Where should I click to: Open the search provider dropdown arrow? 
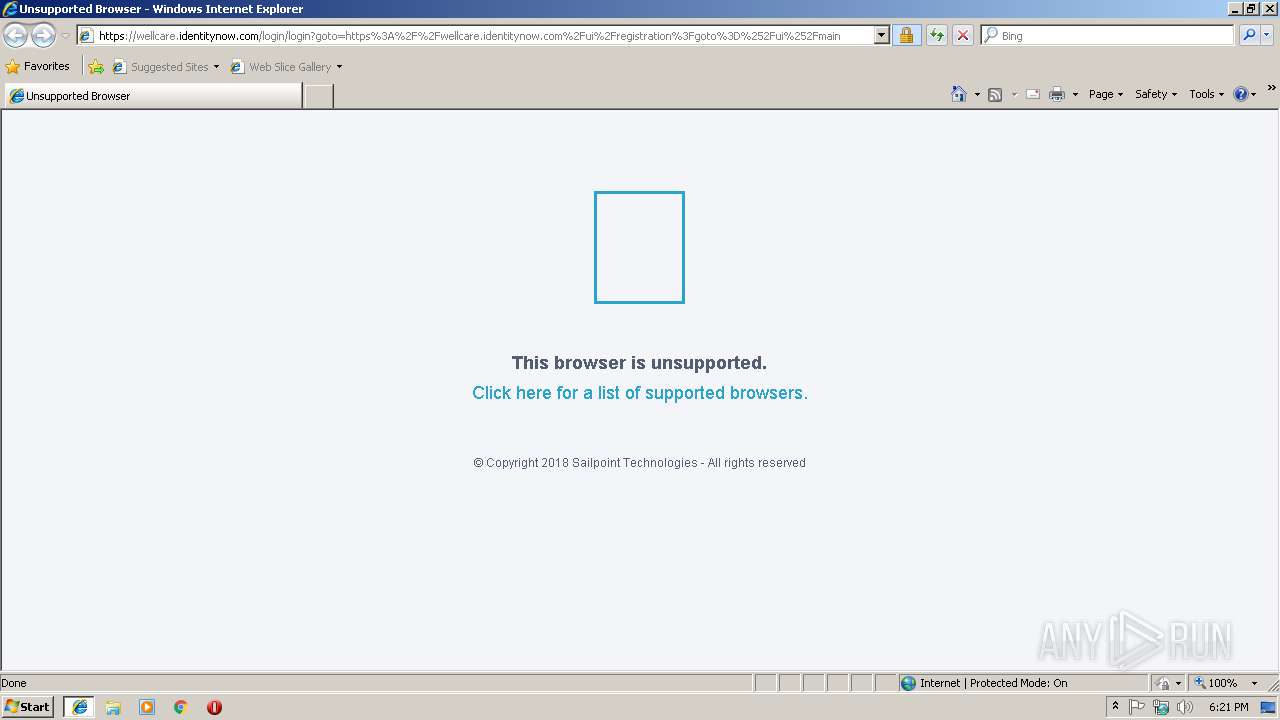(1266, 35)
